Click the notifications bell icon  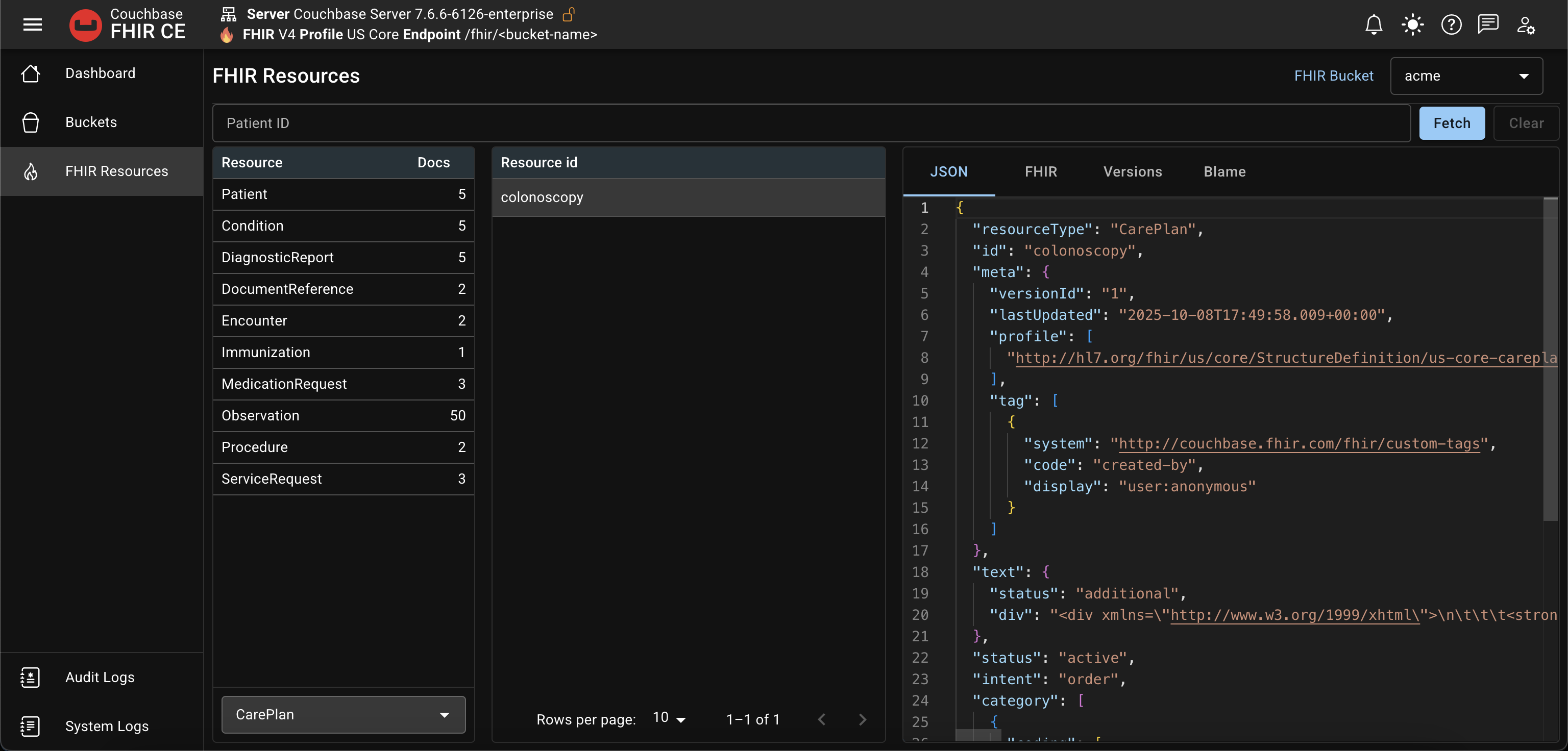click(x=1373, y=25)
